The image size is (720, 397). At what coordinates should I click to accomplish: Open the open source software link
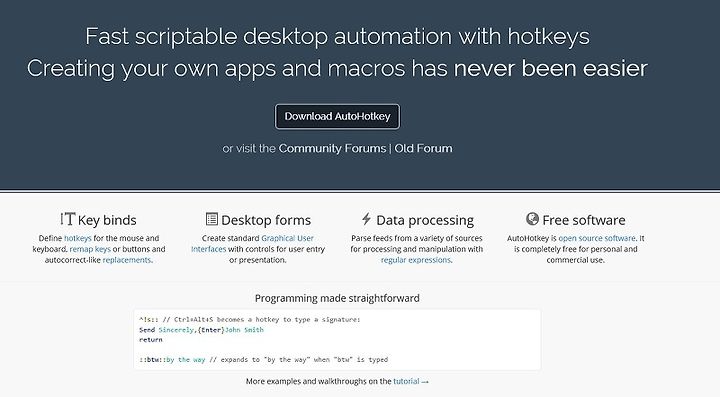597,238
